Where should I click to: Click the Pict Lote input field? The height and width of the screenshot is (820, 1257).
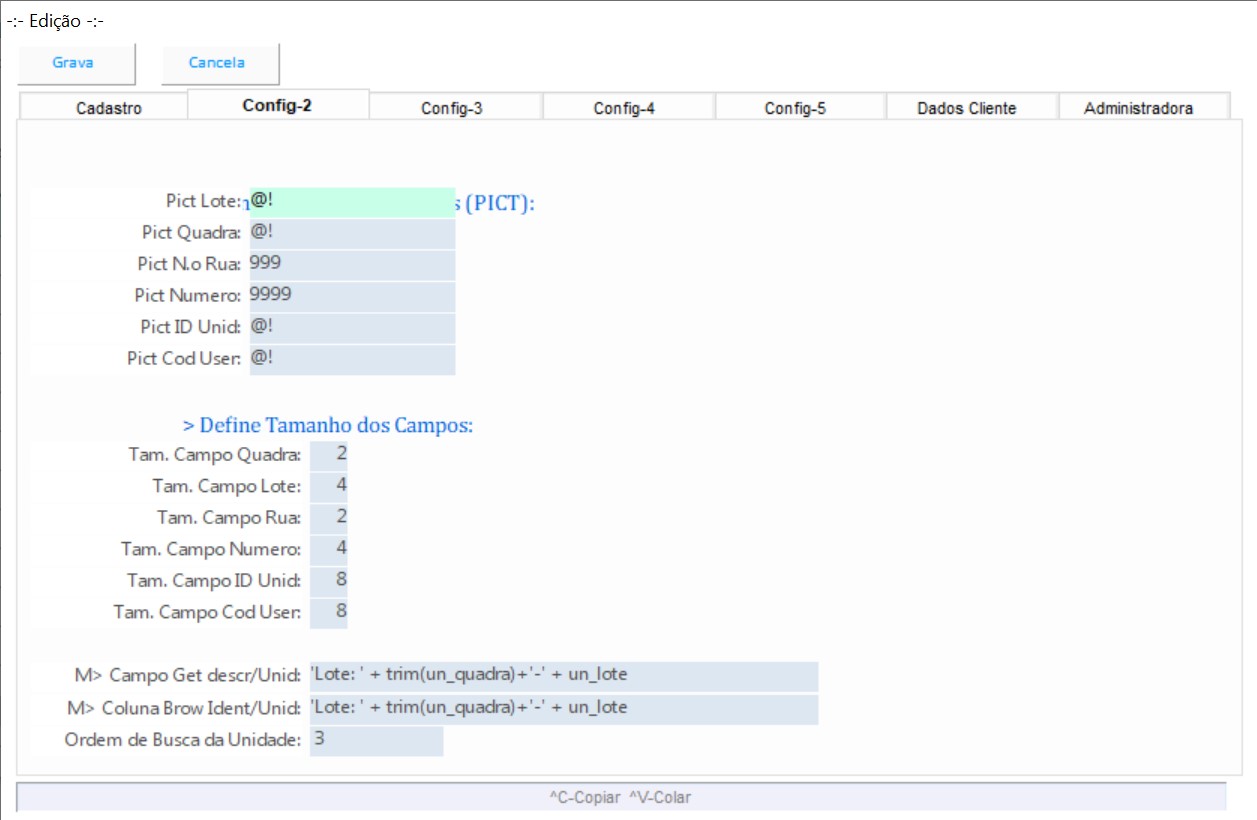pyautogui.click(x=351, y=201)
